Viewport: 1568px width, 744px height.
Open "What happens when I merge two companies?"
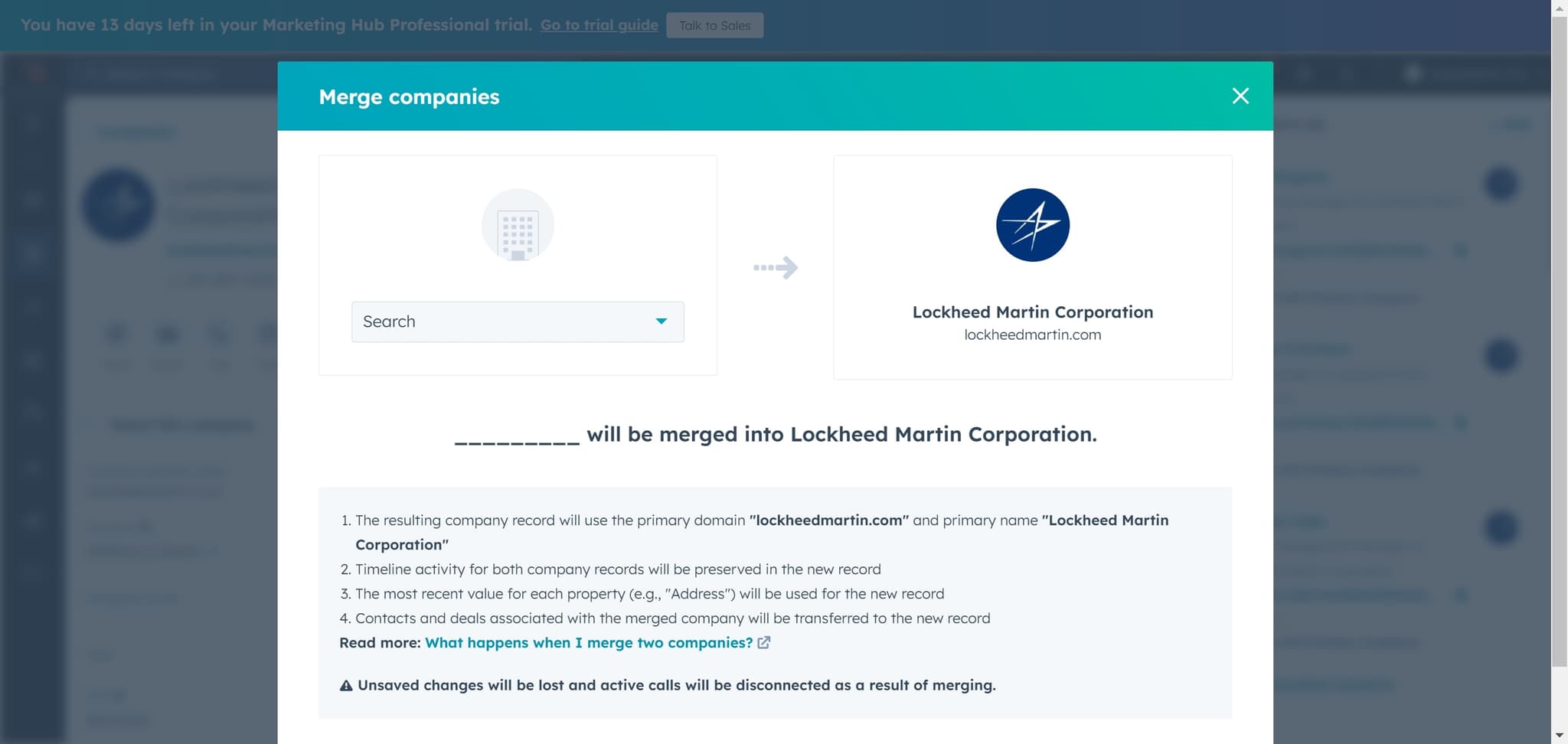tap(589, 643)
